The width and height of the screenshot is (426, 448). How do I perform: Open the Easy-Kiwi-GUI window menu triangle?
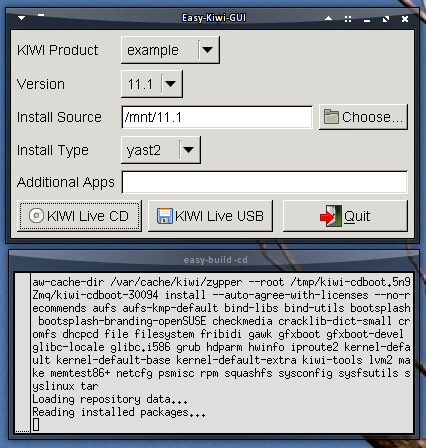pos(22,18)
